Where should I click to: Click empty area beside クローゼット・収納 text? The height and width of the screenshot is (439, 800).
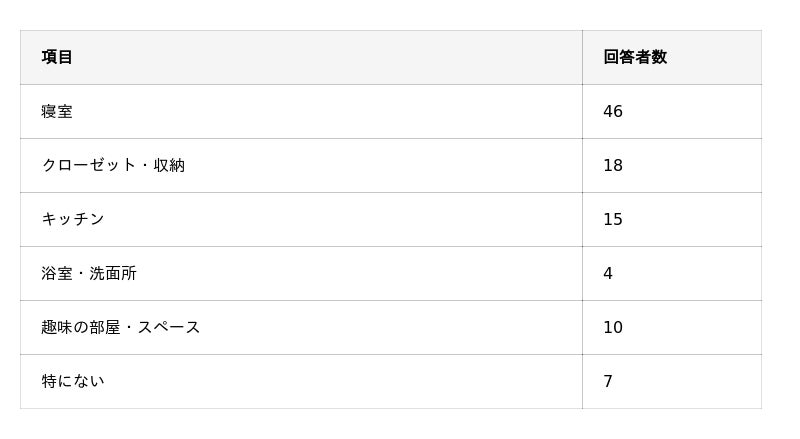pyautogui.click(x=383, y=165)
